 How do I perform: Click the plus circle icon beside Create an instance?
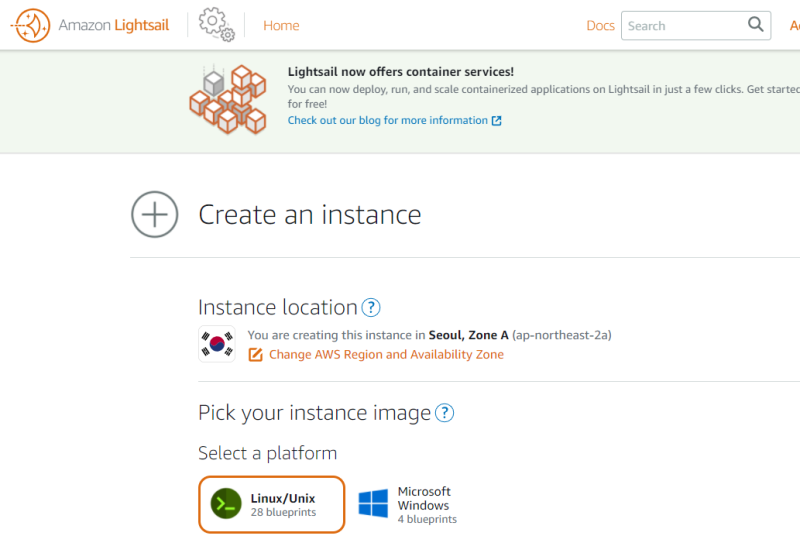click(155, 214)
